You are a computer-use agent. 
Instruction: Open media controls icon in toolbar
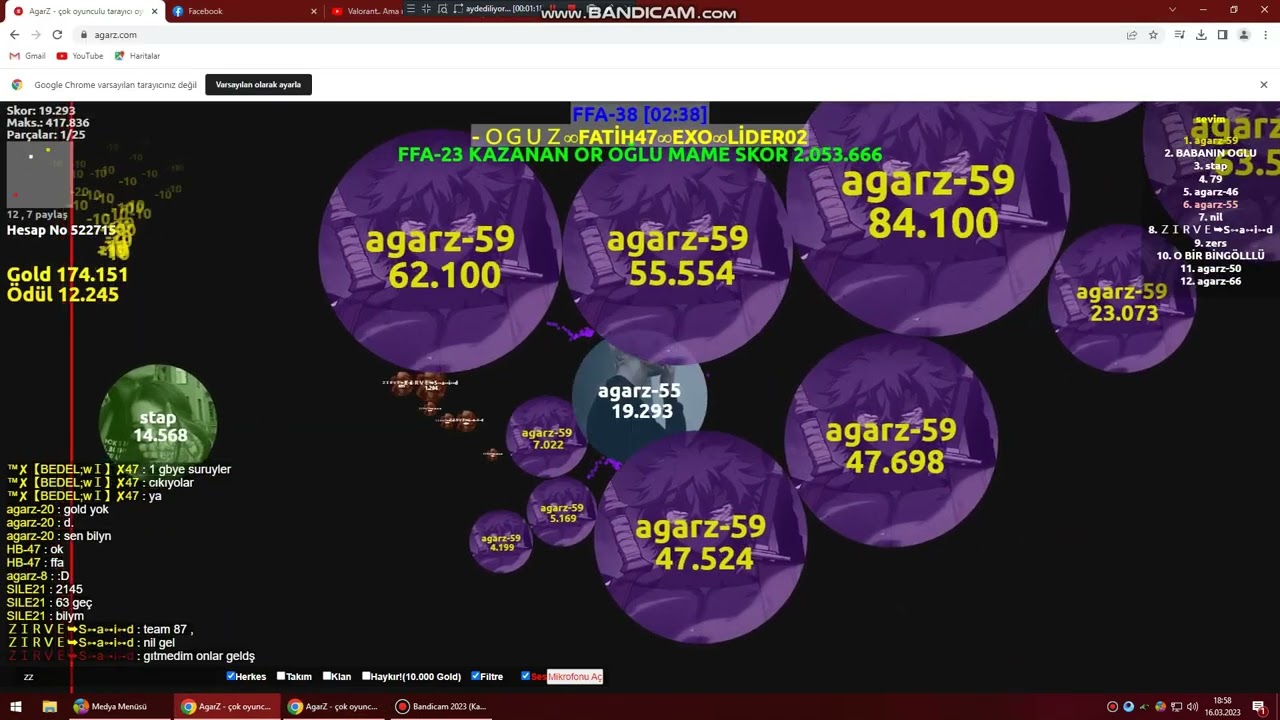(x=1180, y=34)
